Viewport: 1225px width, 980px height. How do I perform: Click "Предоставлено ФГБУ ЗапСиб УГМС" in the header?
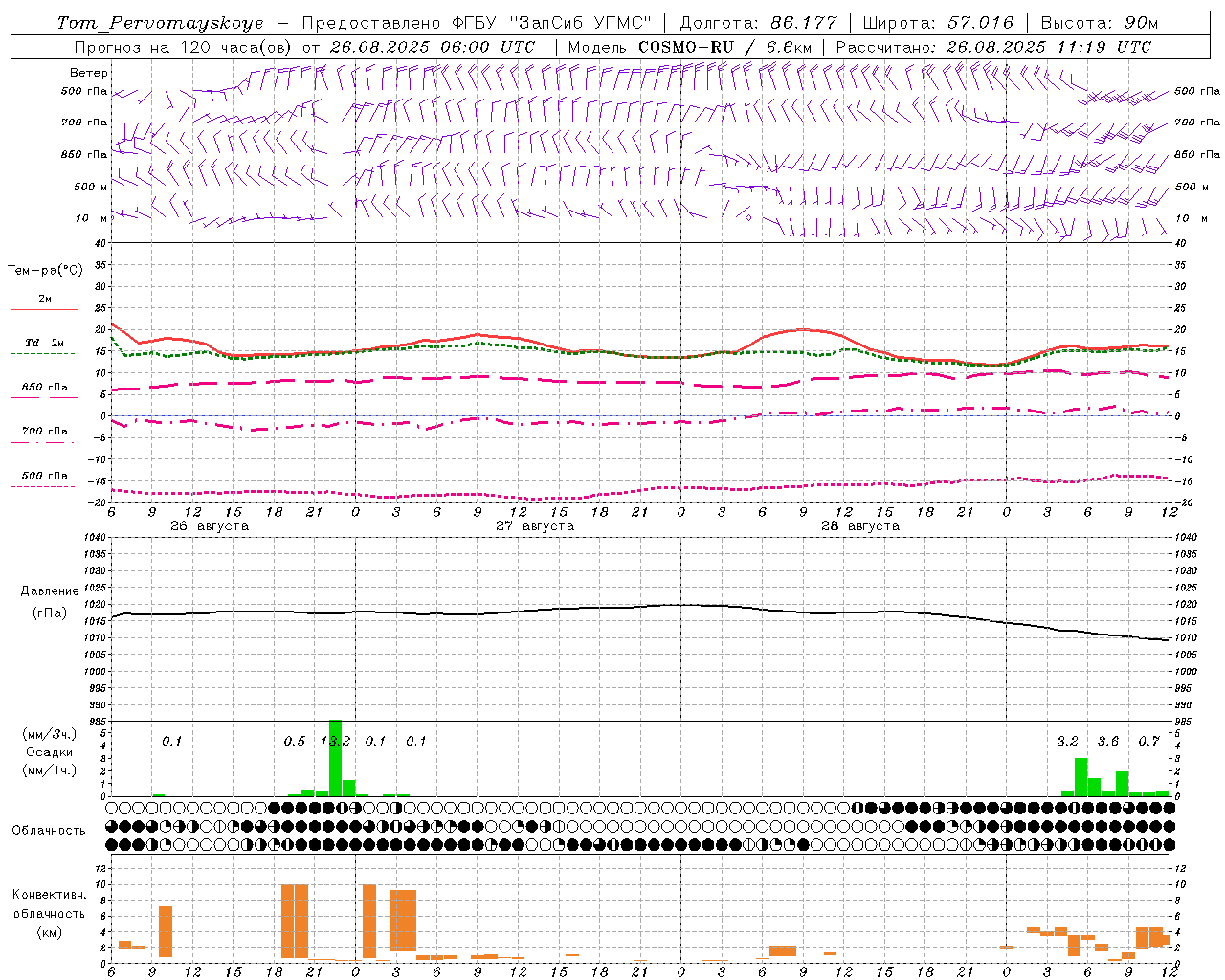(476, 23)
